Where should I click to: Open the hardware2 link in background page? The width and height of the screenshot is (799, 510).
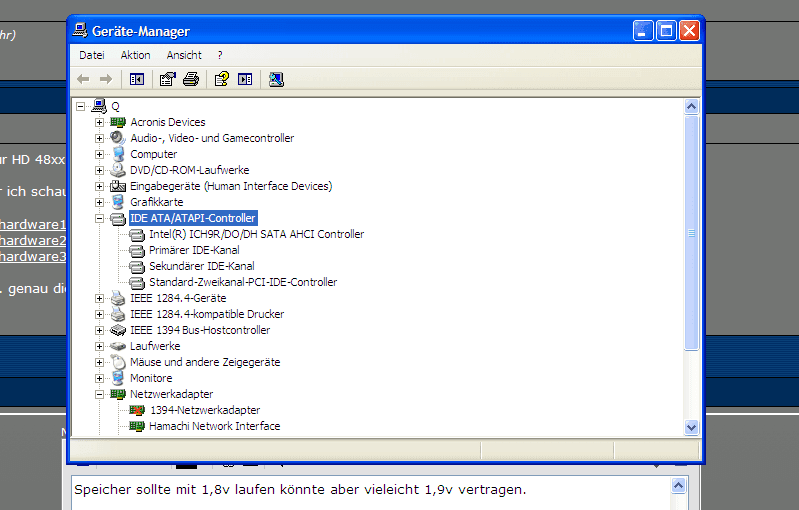click(x=33, y=240)
